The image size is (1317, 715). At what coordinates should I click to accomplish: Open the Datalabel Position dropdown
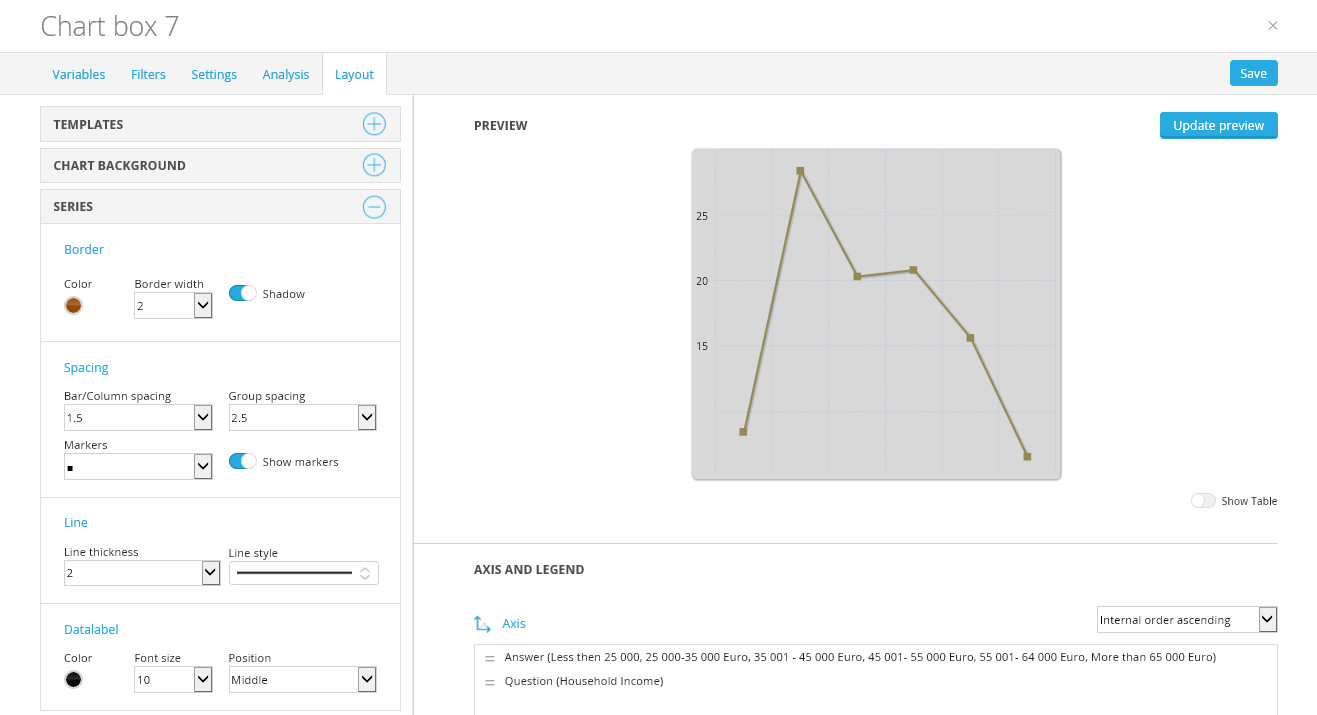[302, 680]
